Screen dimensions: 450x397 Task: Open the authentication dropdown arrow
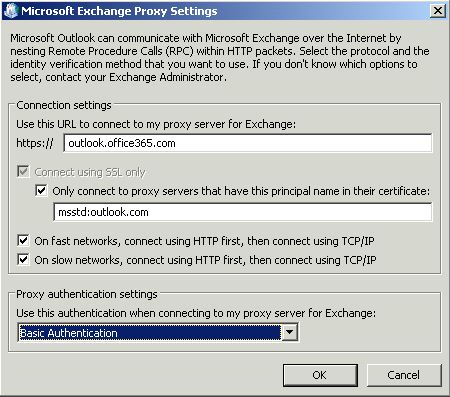click(290, 332)
